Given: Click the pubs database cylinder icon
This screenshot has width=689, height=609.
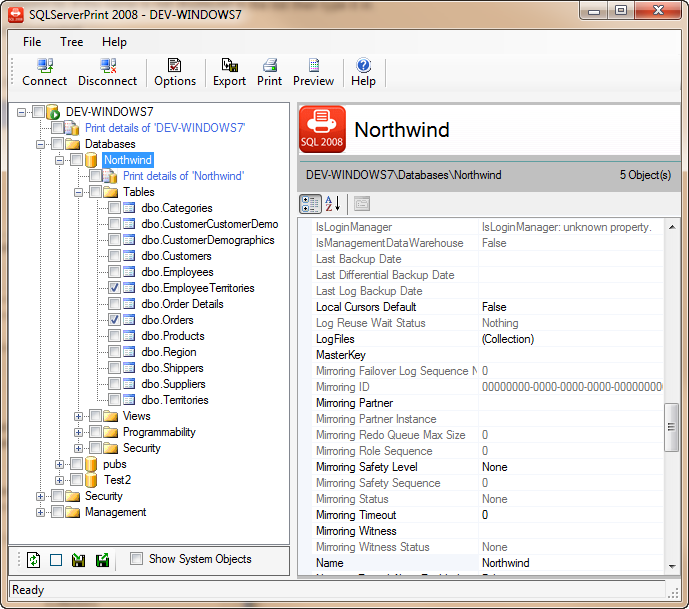Looking at the screenshot, I should [x=91, y=464].
